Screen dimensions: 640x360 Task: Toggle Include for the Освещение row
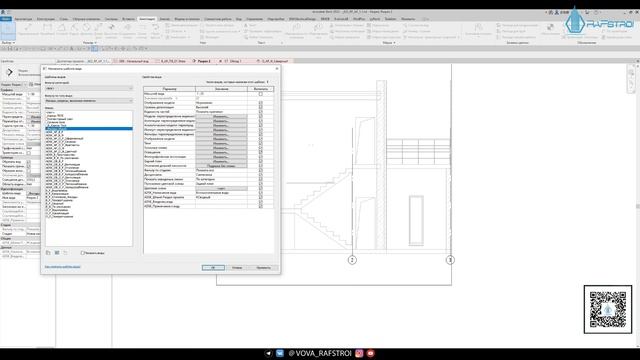(260, 152)
